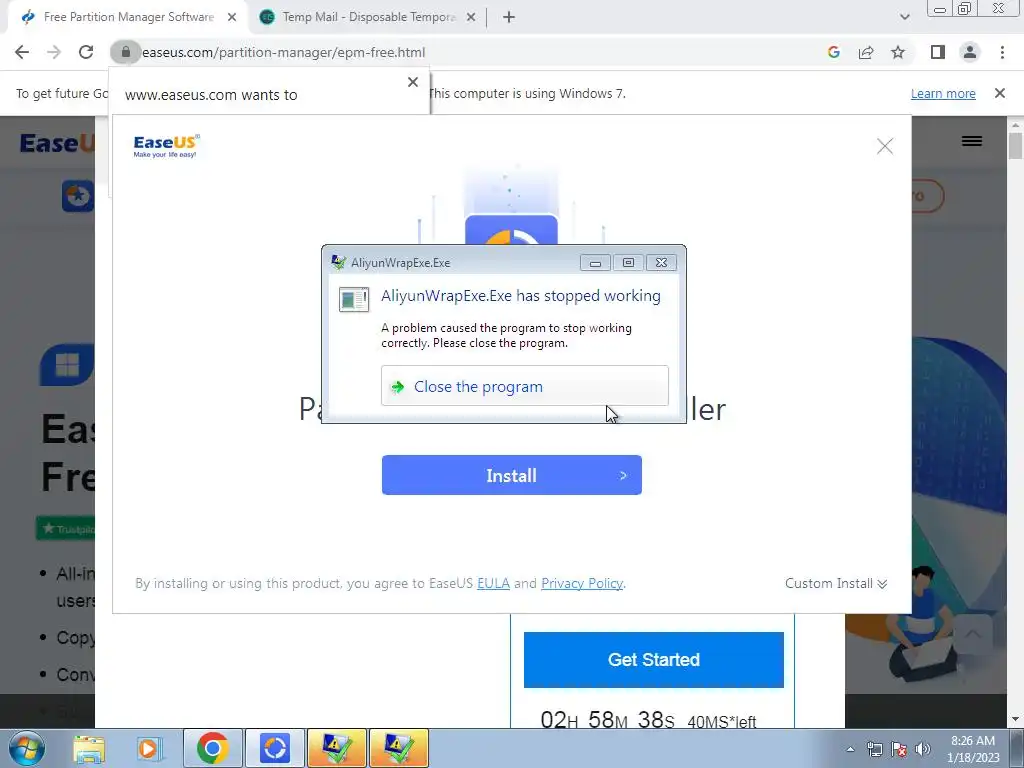Open Learn more link in Windows 7 notice

[943, 93]
